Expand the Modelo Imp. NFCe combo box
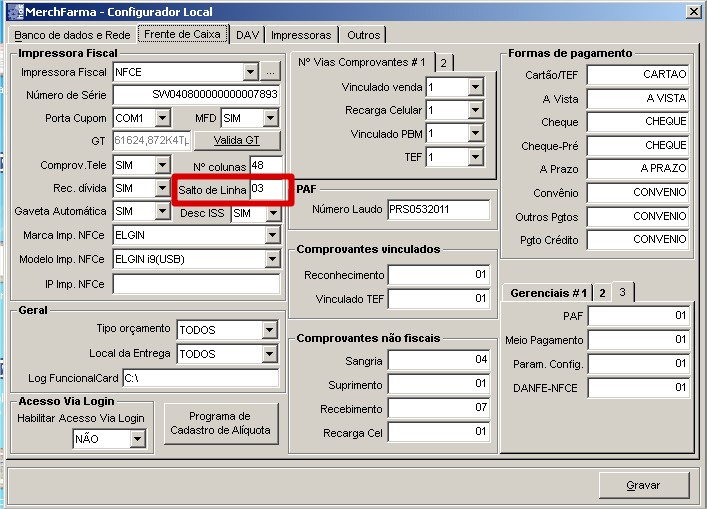This screenshot has width=707, height=509. [271, 259]
